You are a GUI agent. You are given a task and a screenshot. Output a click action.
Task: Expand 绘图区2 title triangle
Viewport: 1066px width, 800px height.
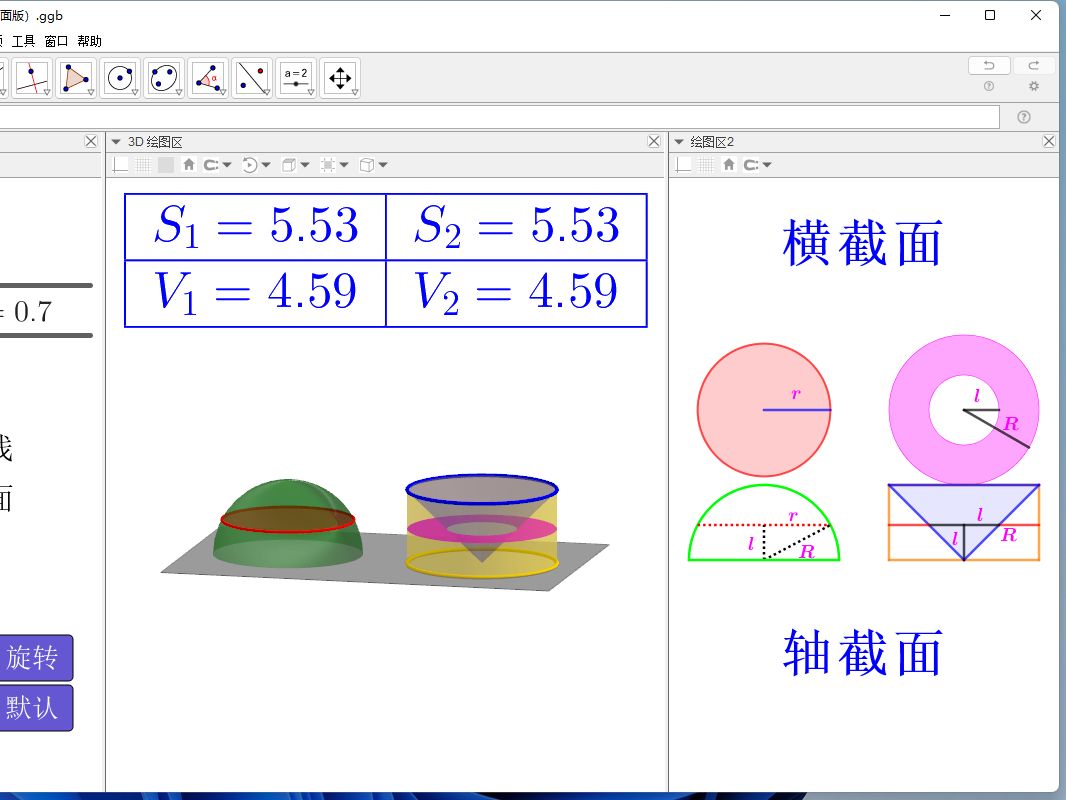tap(678, 142)
